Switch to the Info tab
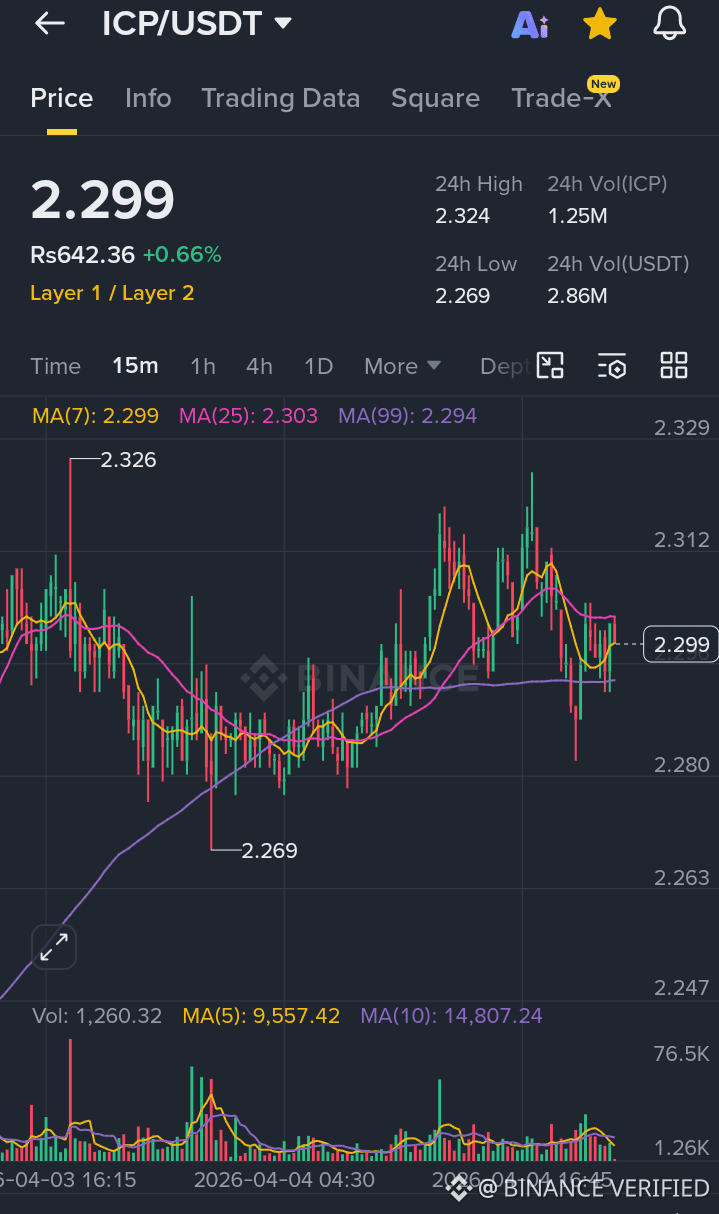The width and height of the screenshot is (719, 1214). [x=148, y=98]
